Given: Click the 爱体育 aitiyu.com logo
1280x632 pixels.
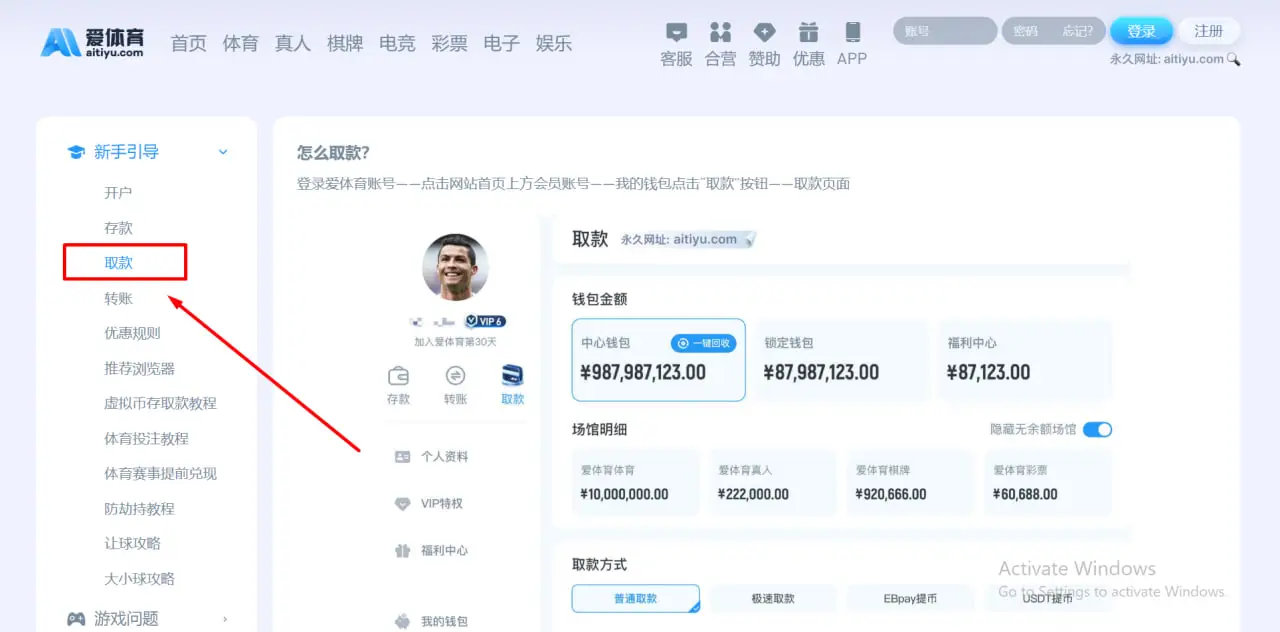Looking at the screenshot, I should click(x=92, y=42).
